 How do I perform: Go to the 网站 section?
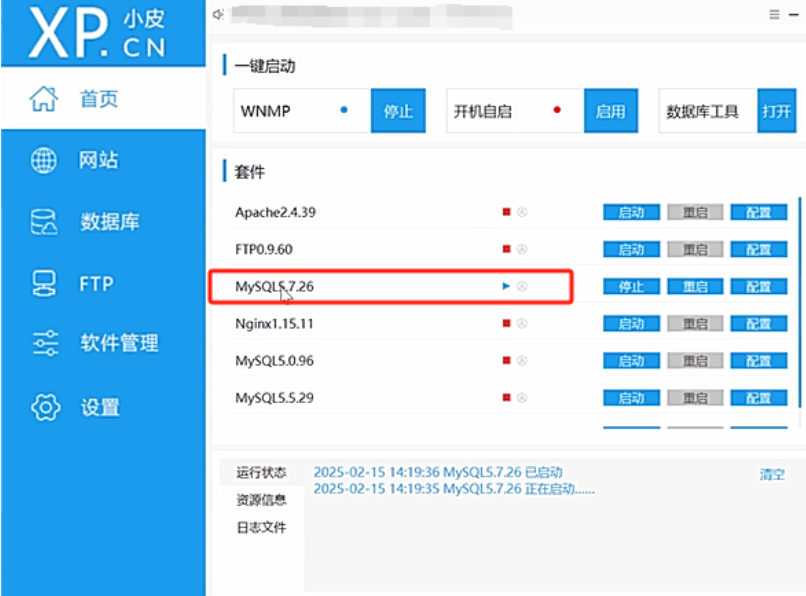click(x=98, y=160)
